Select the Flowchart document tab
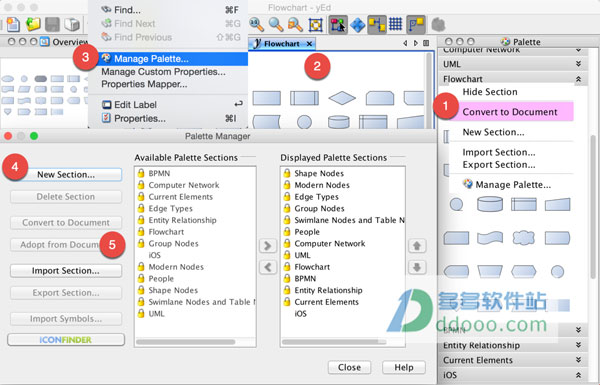This screenshot has width=600, height=385. coord(282,44)
